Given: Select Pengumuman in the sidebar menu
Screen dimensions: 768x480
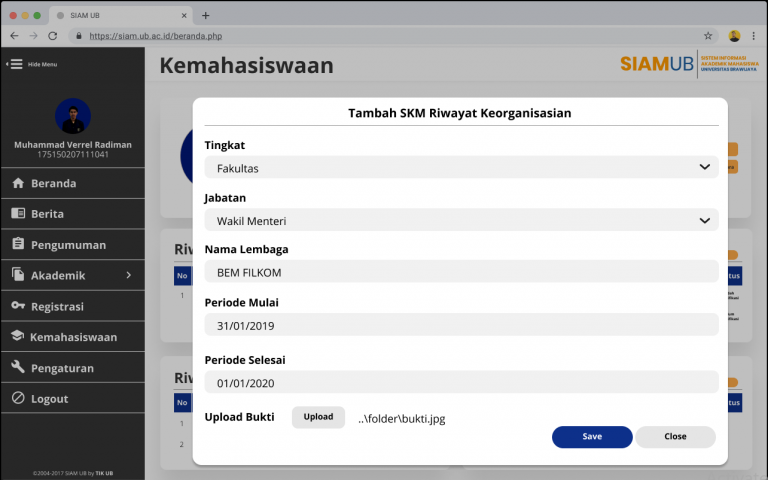Looking at the screenshot, I should (73, 244).
